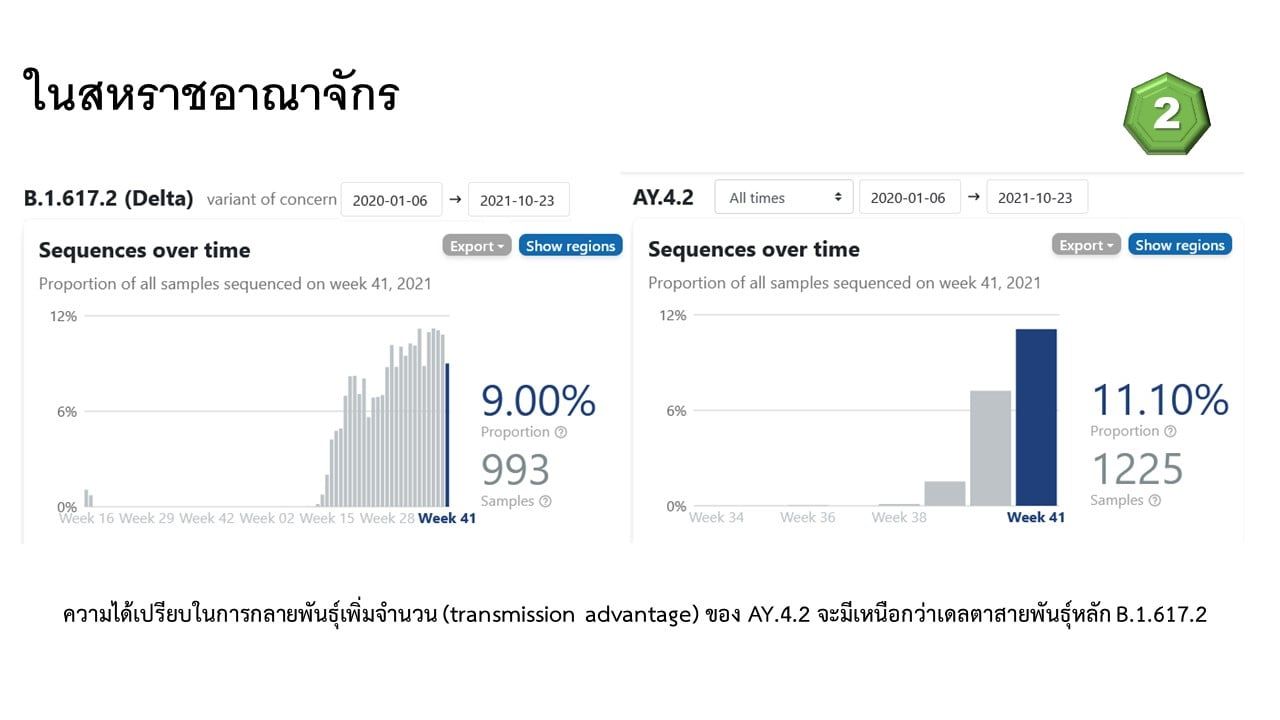
Task: Click the end date field 2021-10-23 on AY.4.2 panel
Action: point(1037,196)
